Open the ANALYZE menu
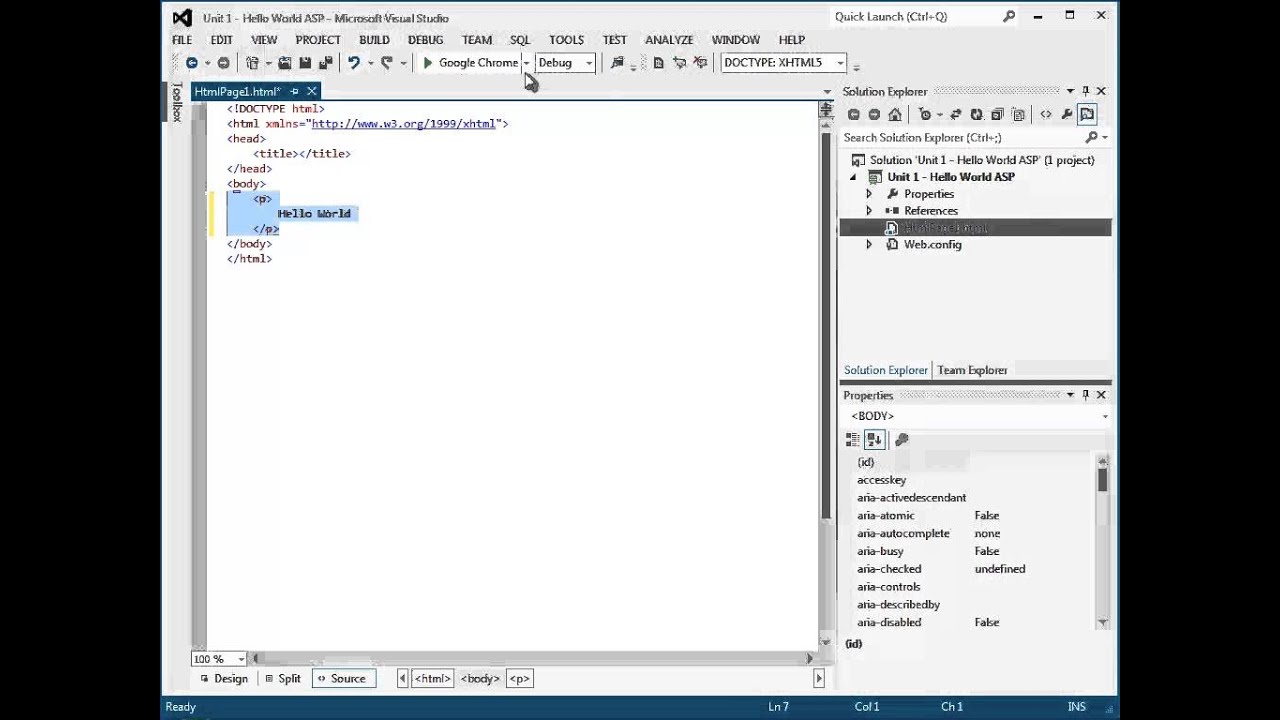This screenshot has height=720, width=1280. [x=669, y=40]
